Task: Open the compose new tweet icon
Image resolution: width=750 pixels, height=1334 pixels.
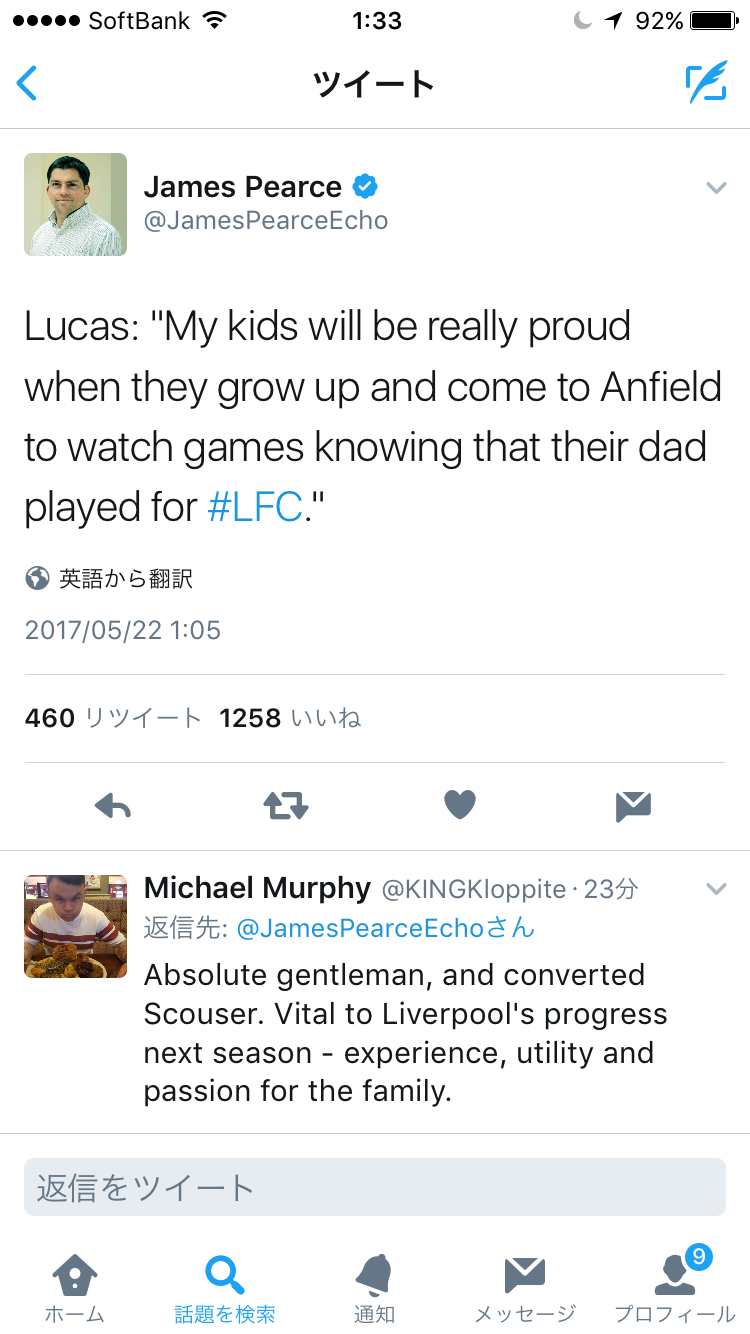Action: coord(706,83)
